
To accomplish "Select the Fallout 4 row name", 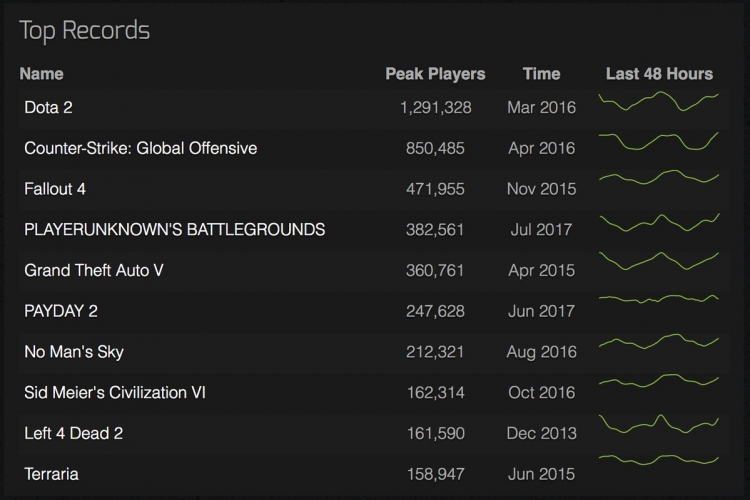I will coord(55,189).
